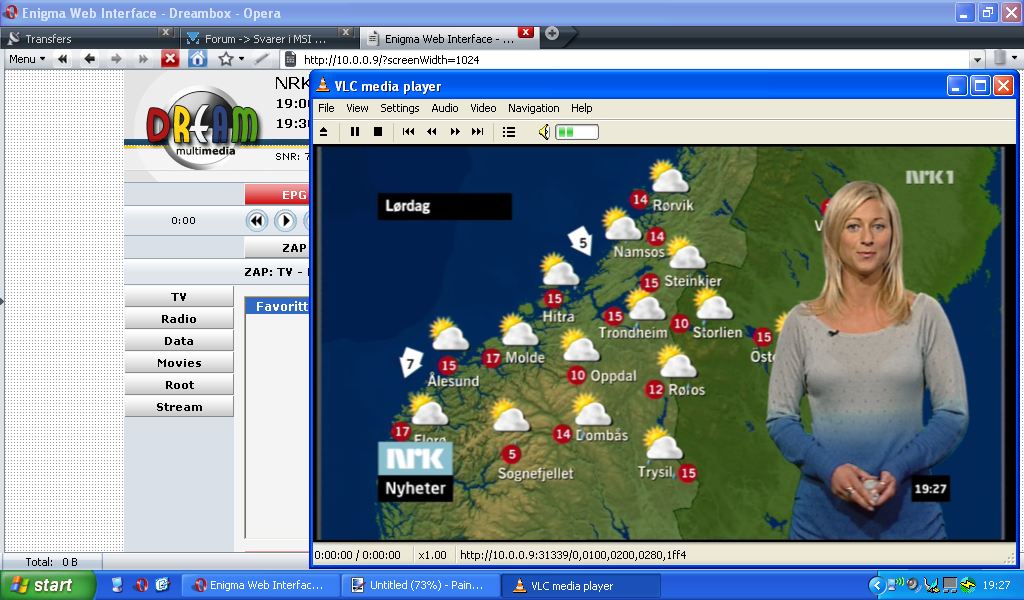The width and height of the screenshot is (1024, 600).
Task: Click Opera fast forward icon
Action: 142,59
